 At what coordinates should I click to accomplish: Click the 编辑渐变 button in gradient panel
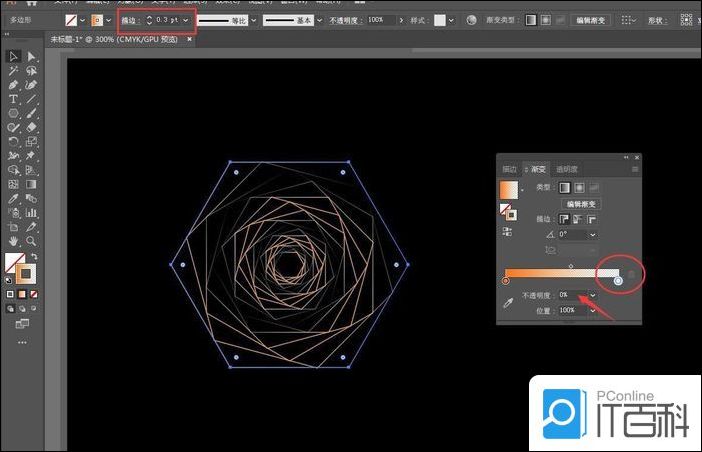(580, 203)
